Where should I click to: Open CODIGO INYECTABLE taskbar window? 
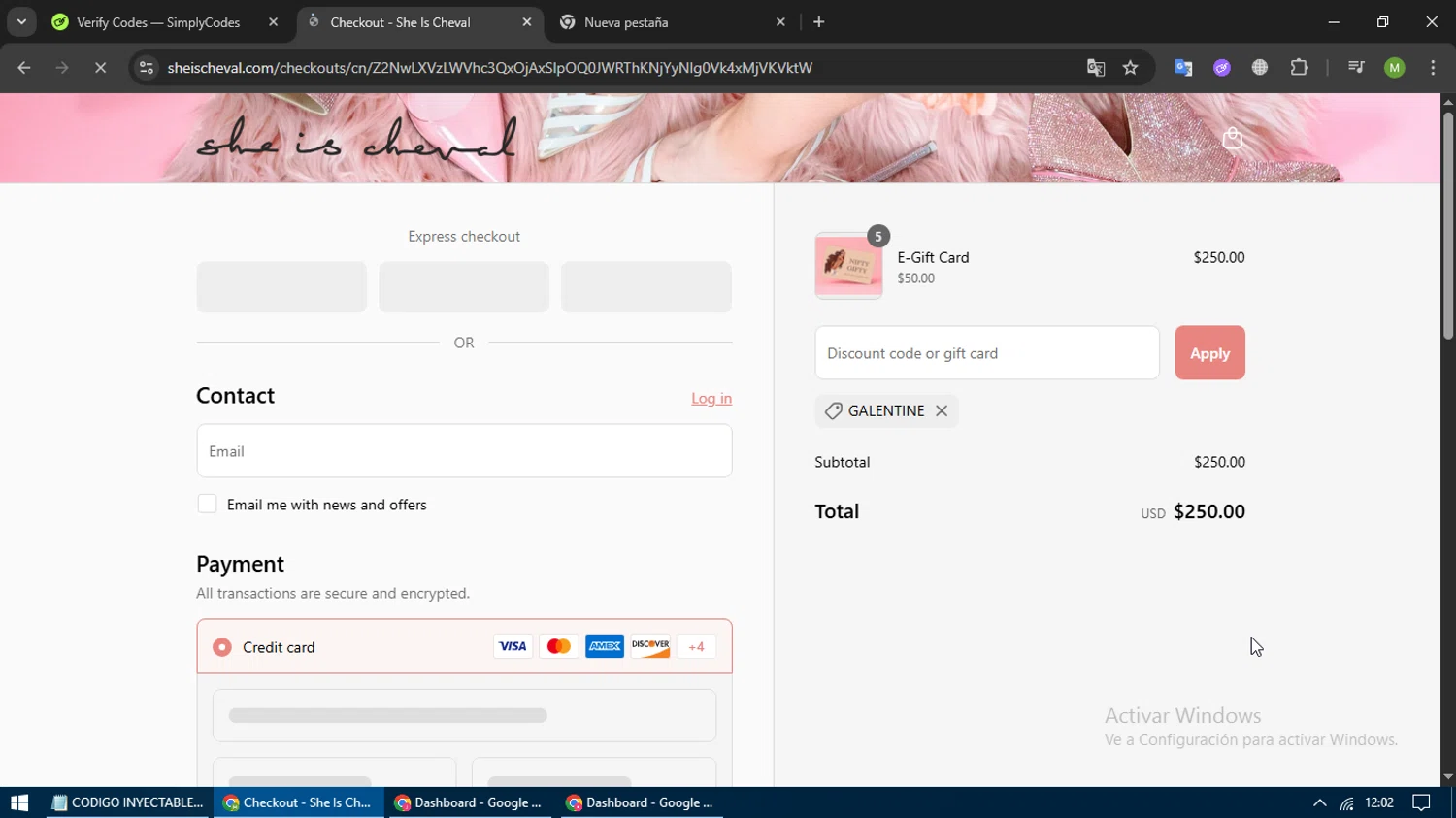[128, 802]
